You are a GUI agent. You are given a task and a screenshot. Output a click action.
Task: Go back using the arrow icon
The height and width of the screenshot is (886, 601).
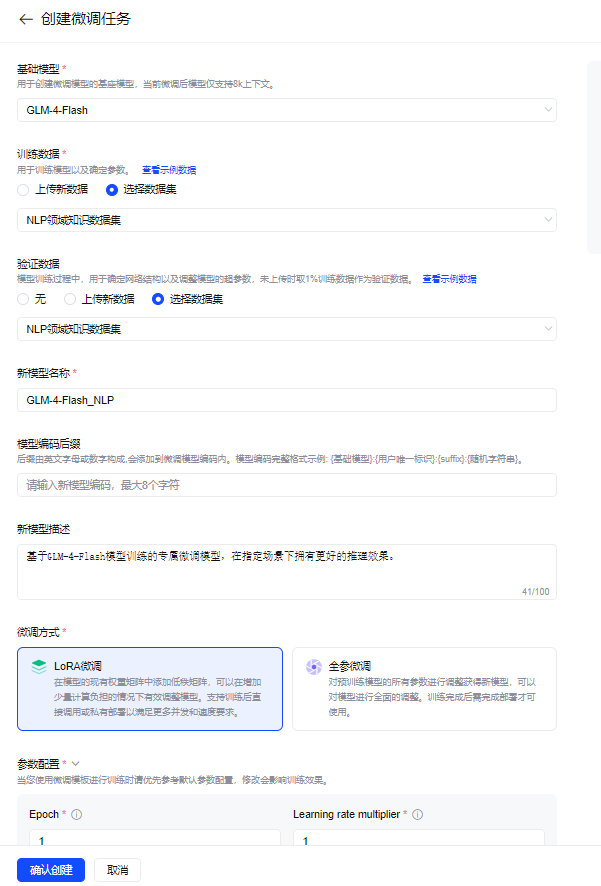point(25,19)
